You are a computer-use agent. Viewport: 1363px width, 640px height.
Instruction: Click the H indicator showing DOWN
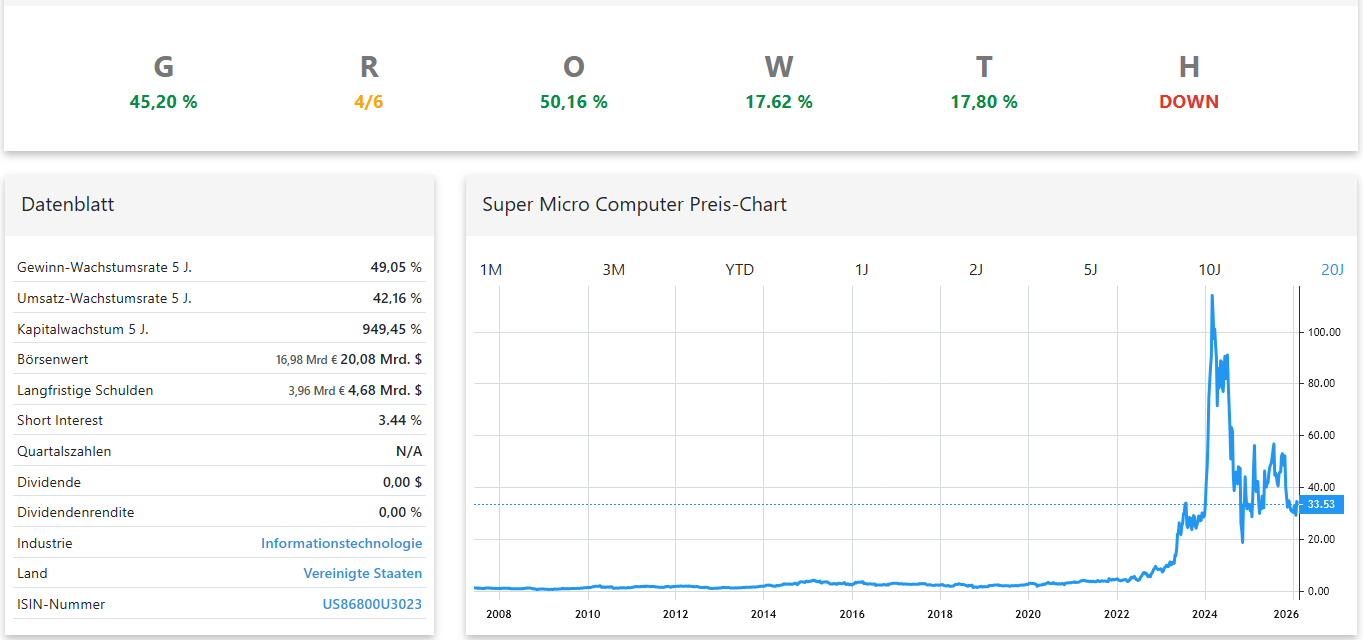tap(1188, 101)
